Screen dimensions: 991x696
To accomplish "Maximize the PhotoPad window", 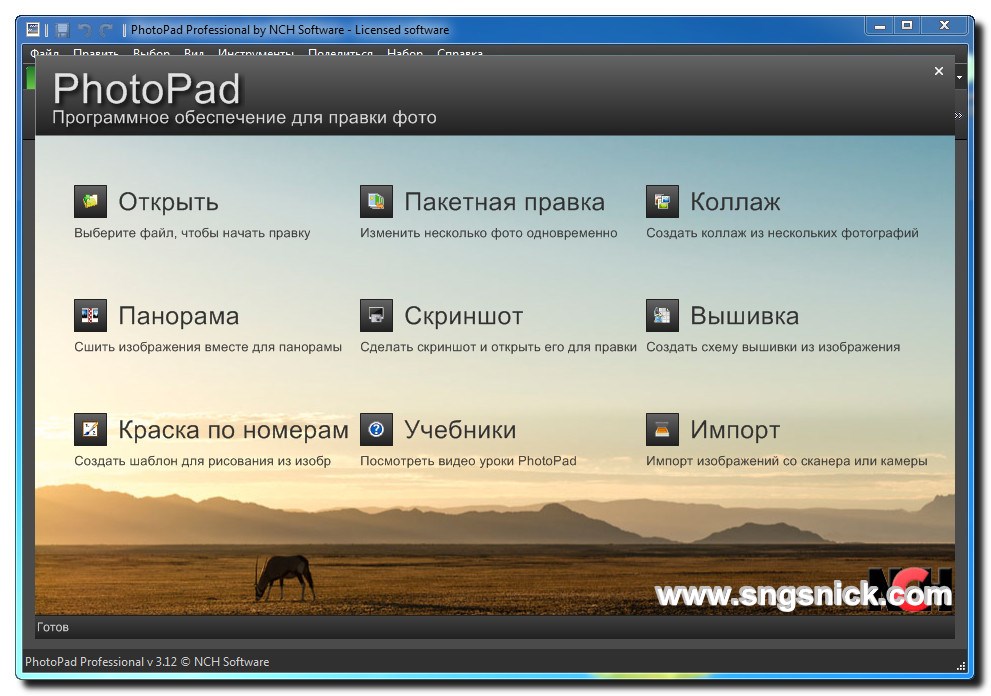I will click(907, 26).
